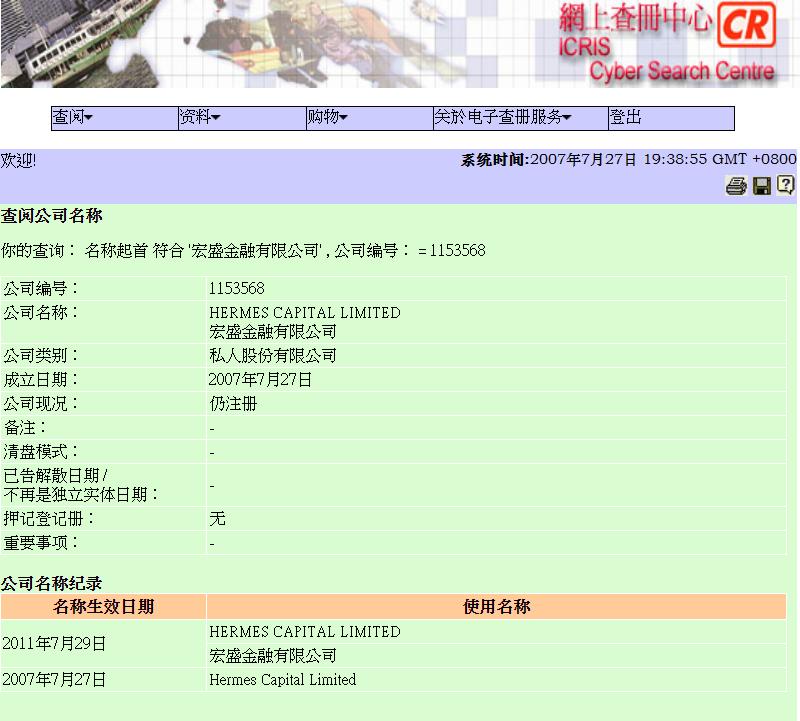Click the 成立日期 value 2007年7月27日
Screen dimensions: 800x721
tap(260, 380)
